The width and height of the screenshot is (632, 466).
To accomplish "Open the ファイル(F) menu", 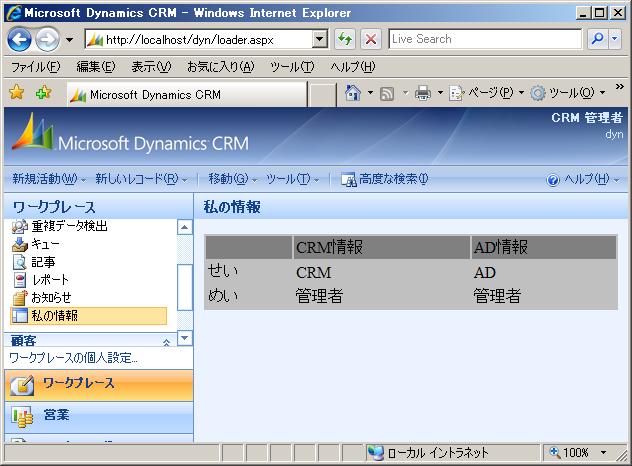I will [35, 67].
